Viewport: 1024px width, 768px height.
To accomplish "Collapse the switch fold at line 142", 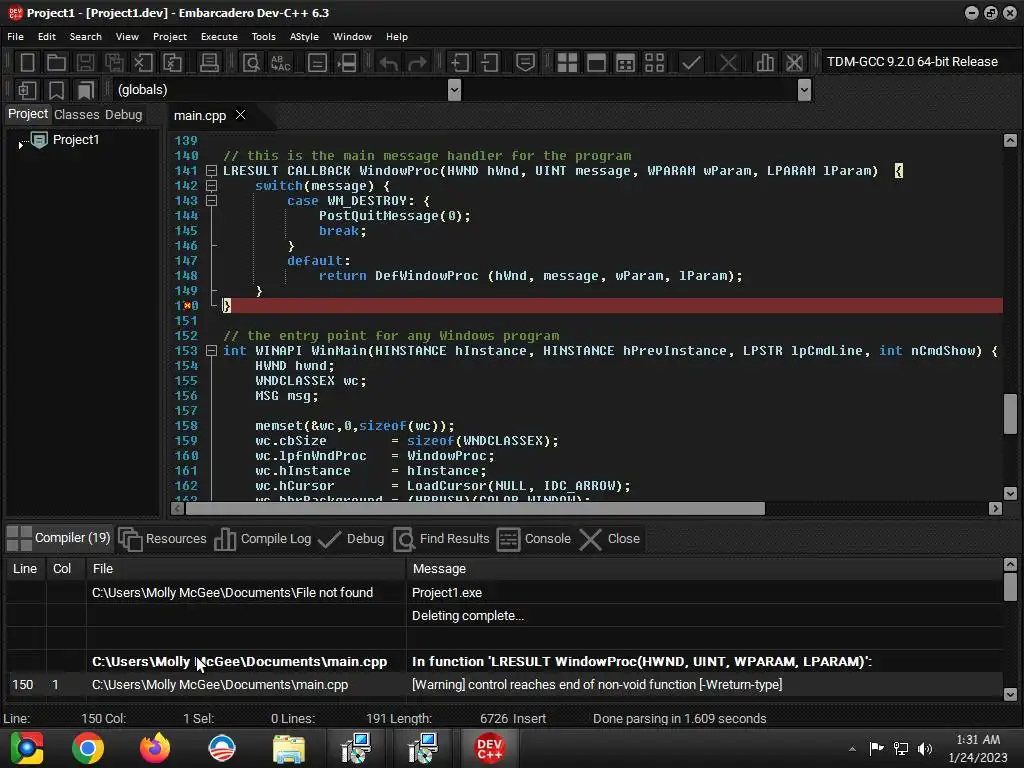I will (x=211, y=186).
